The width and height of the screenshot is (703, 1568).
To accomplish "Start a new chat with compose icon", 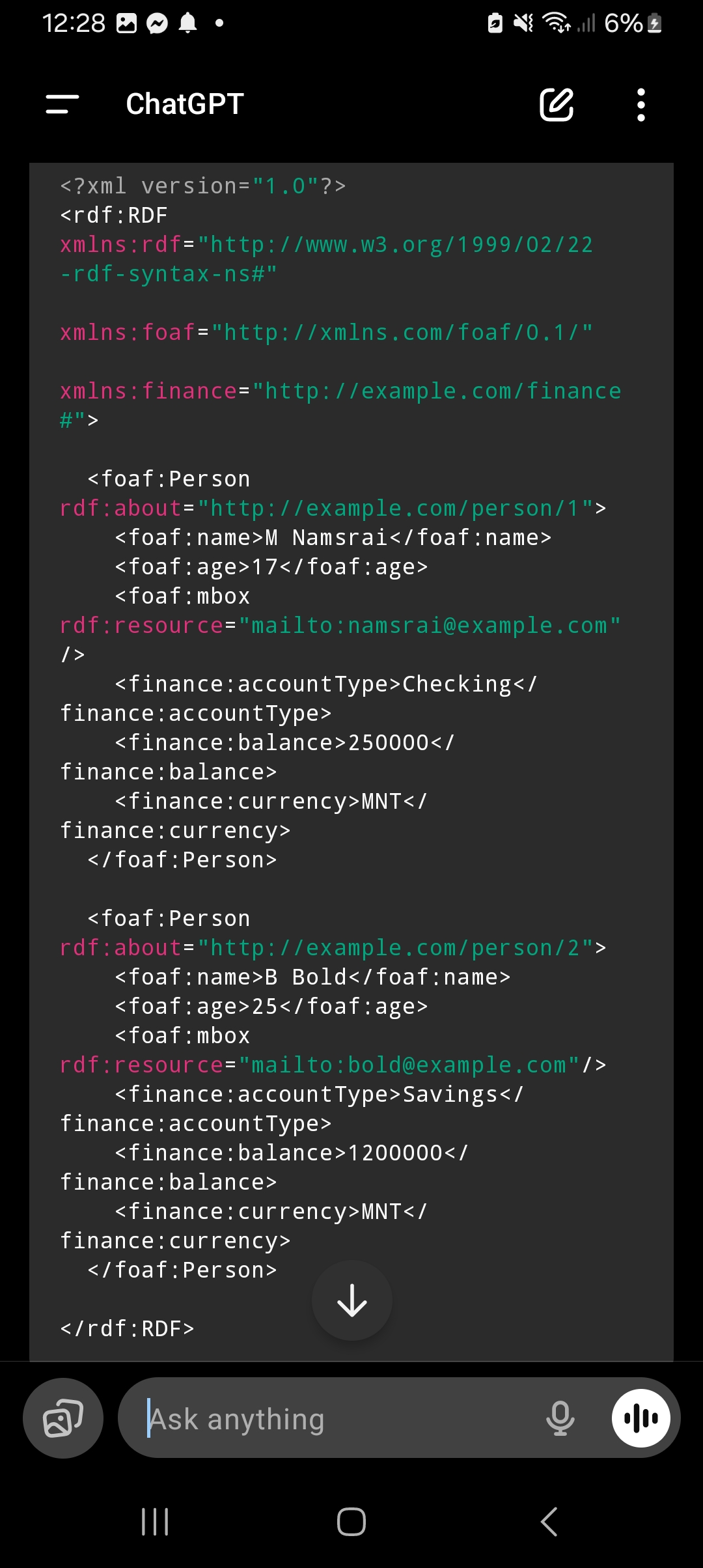I will click(557, 104).
